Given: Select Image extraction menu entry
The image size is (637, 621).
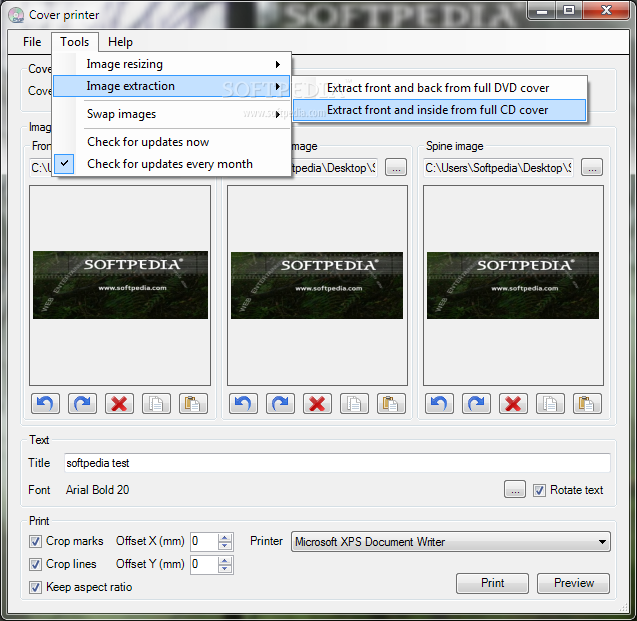Looking at the screenshot, I should point(171,86).
